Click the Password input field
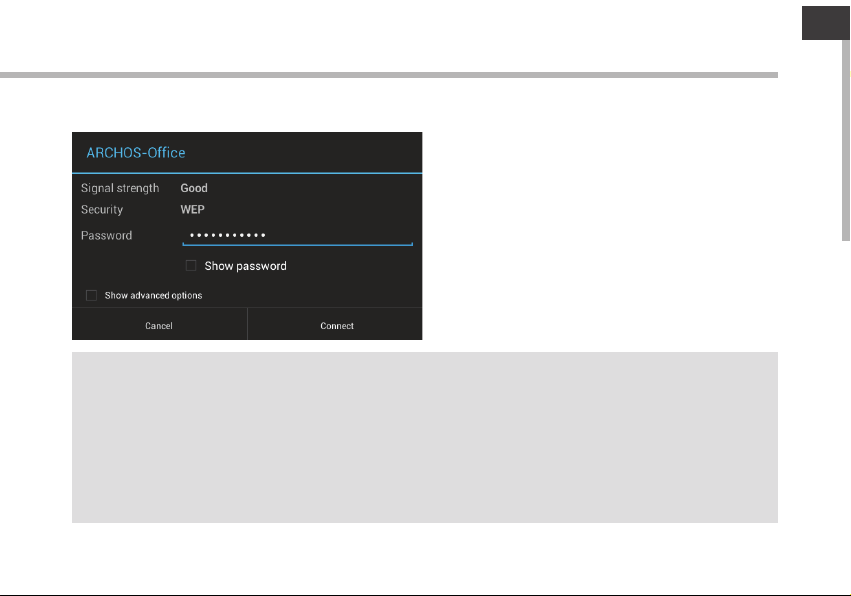This screenshot has height=596, width=851. coord(297,236)
